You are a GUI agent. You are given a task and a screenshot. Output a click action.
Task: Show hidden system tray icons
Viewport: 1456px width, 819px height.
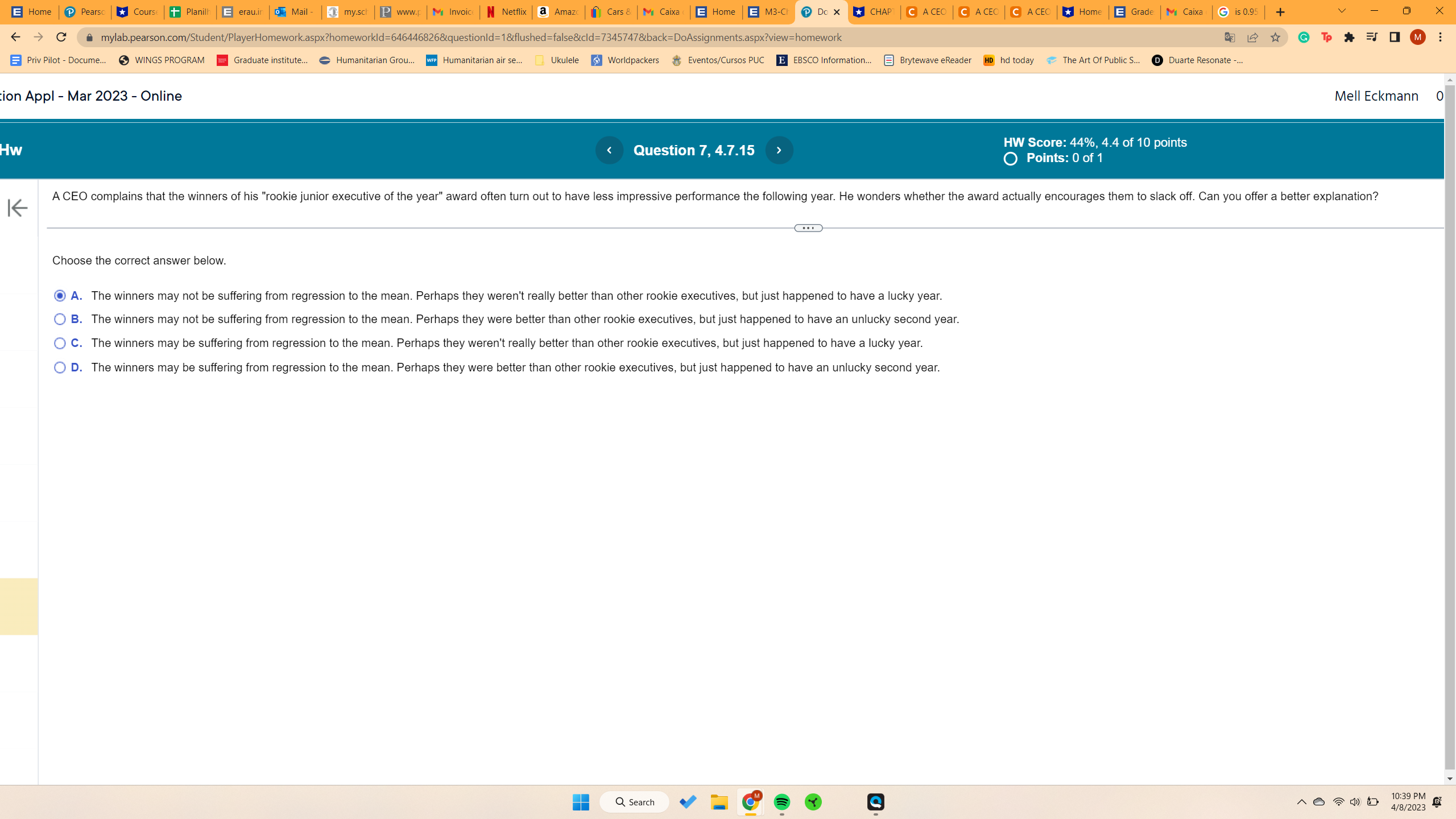point(1301,802)
